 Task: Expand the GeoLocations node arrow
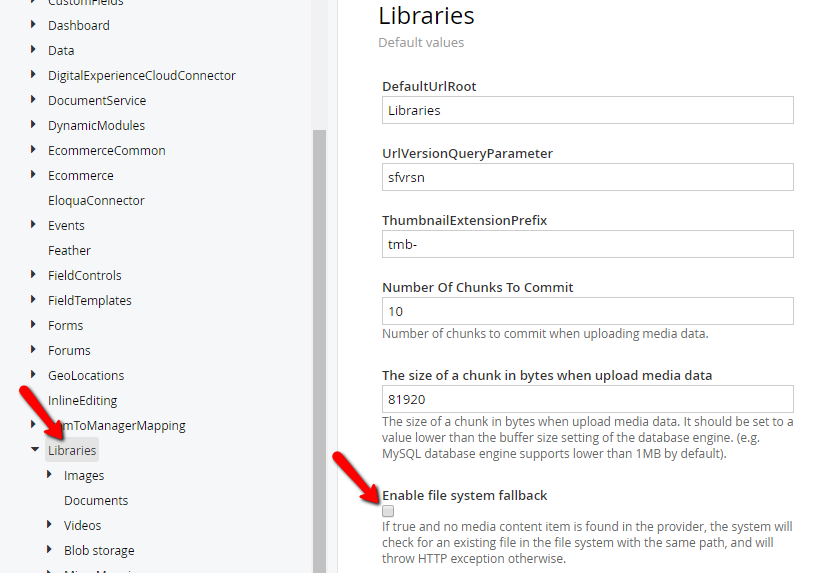[x=33, y=374]
